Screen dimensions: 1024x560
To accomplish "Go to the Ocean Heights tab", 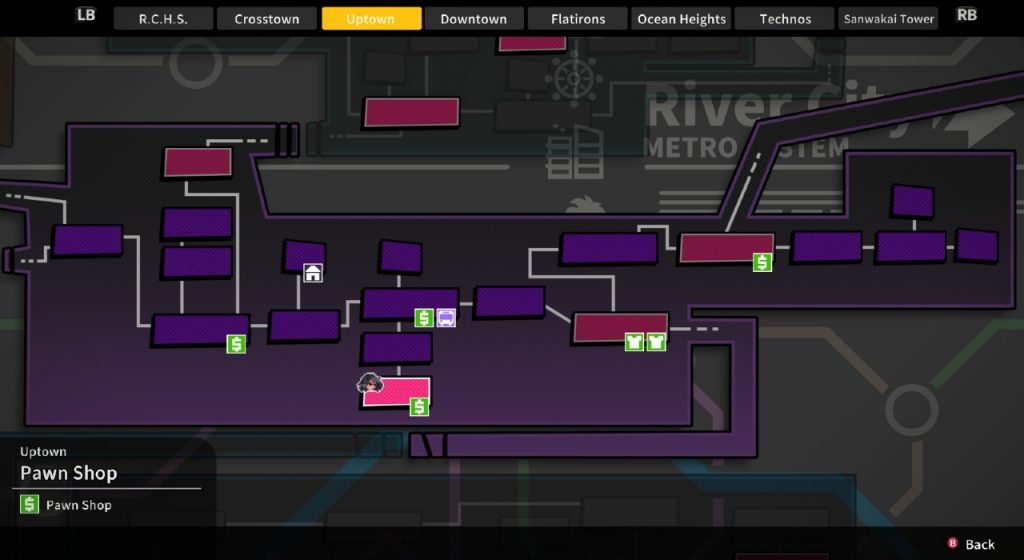I will [x=681, y=19].
